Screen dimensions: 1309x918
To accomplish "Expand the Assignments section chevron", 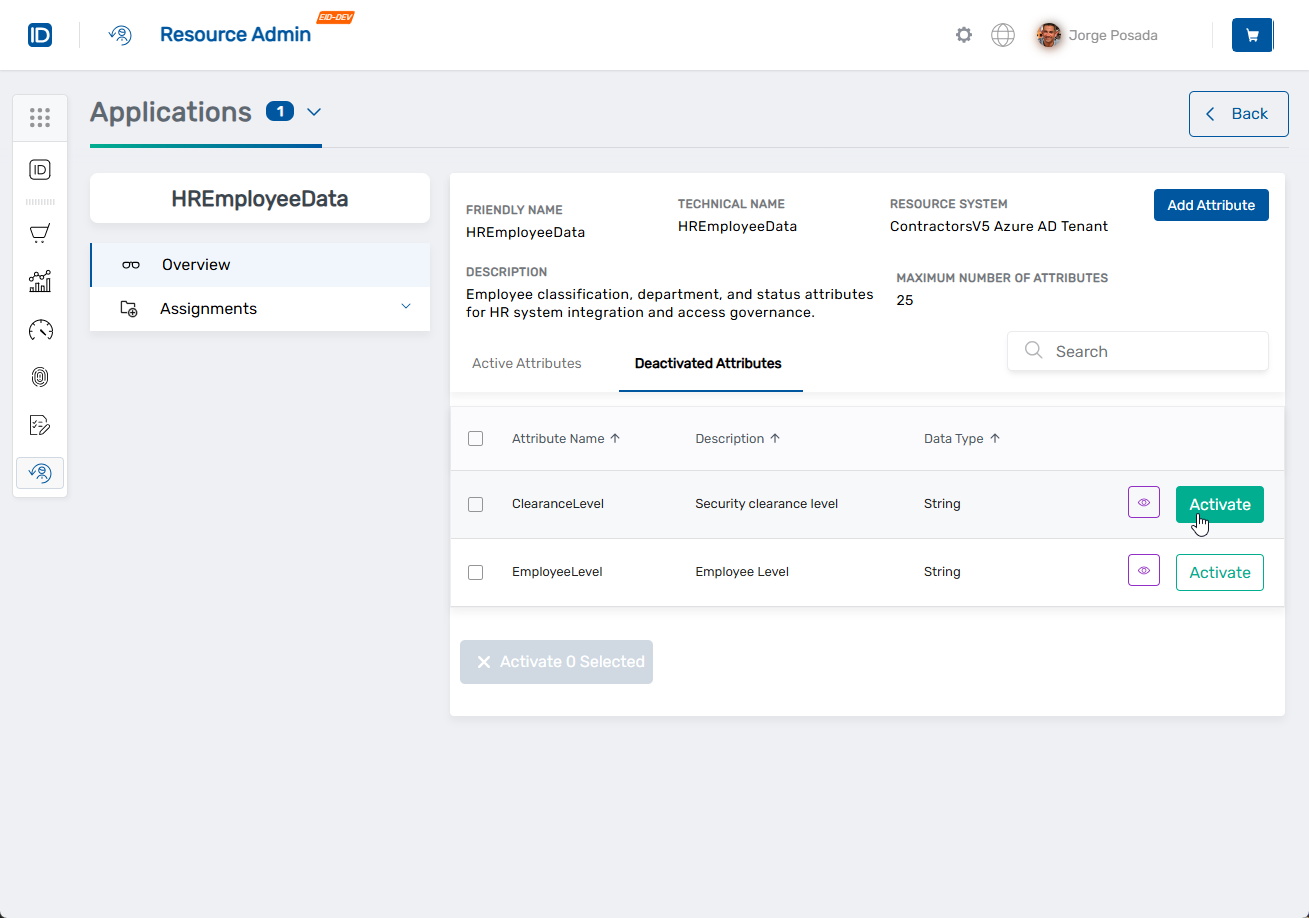I will point(405,307).
